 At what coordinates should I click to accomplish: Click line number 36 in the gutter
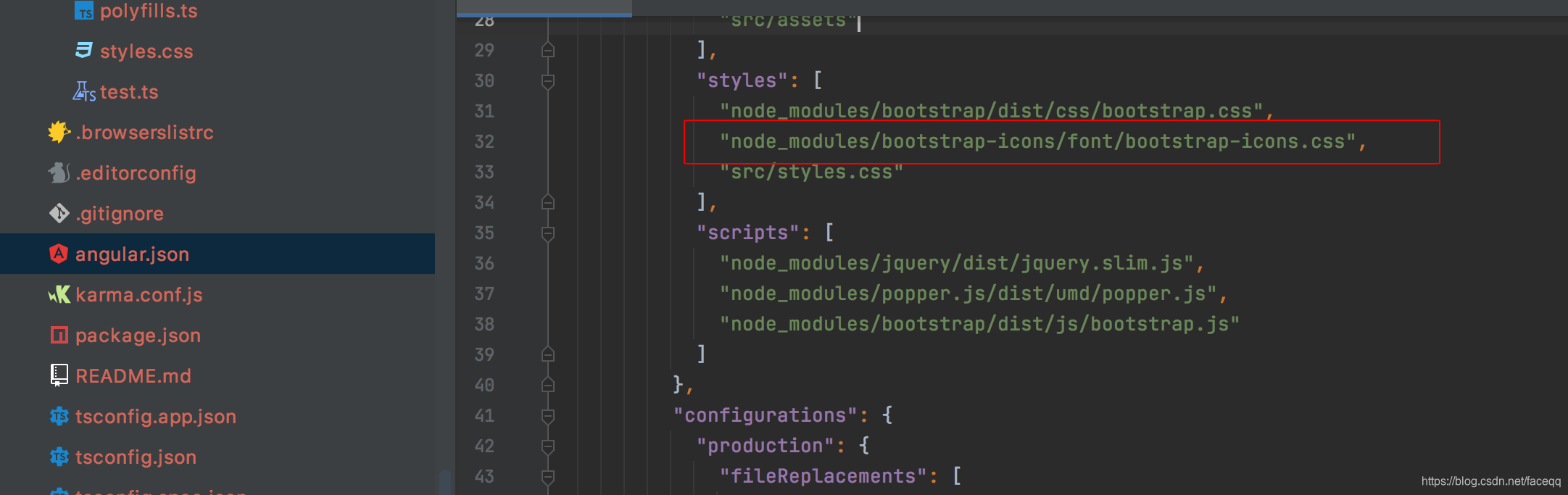pyautogui.click(x=484, y=263)
